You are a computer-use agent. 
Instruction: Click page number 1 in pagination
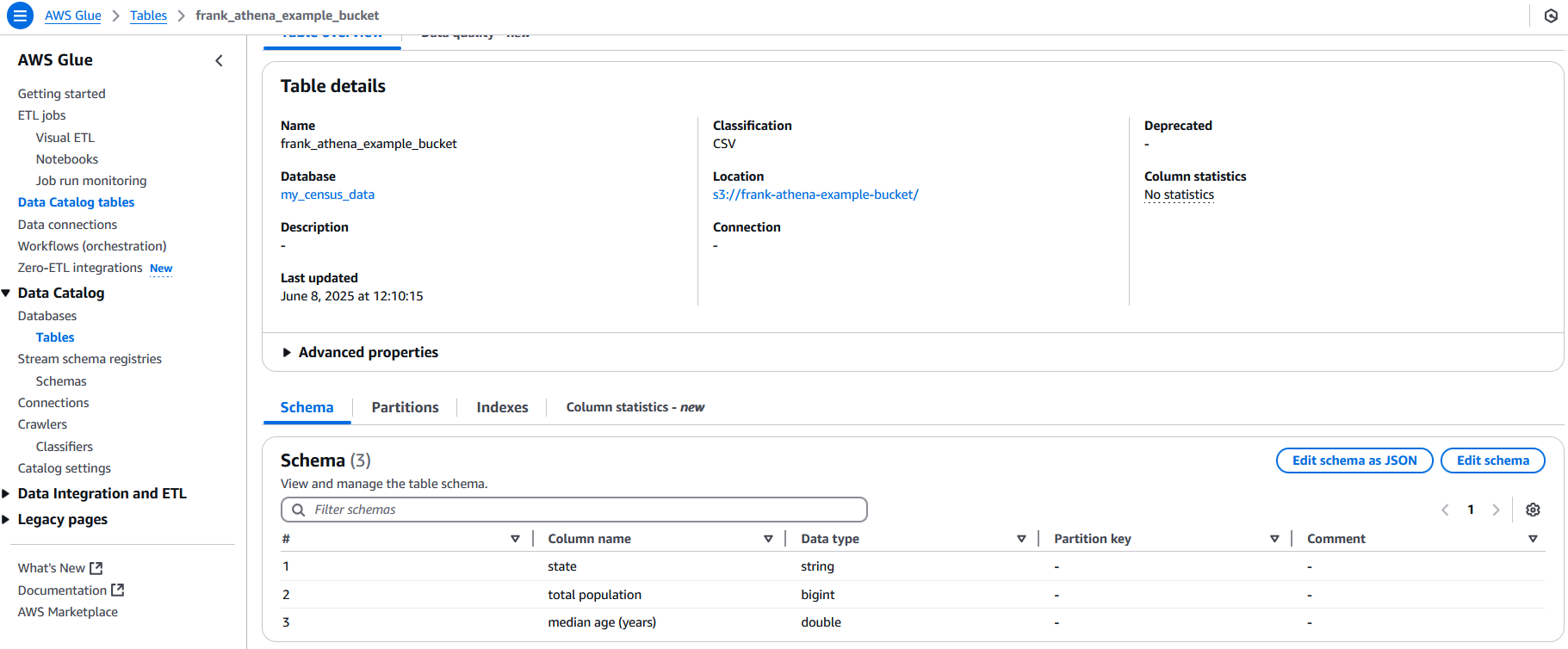(1471, 510)
